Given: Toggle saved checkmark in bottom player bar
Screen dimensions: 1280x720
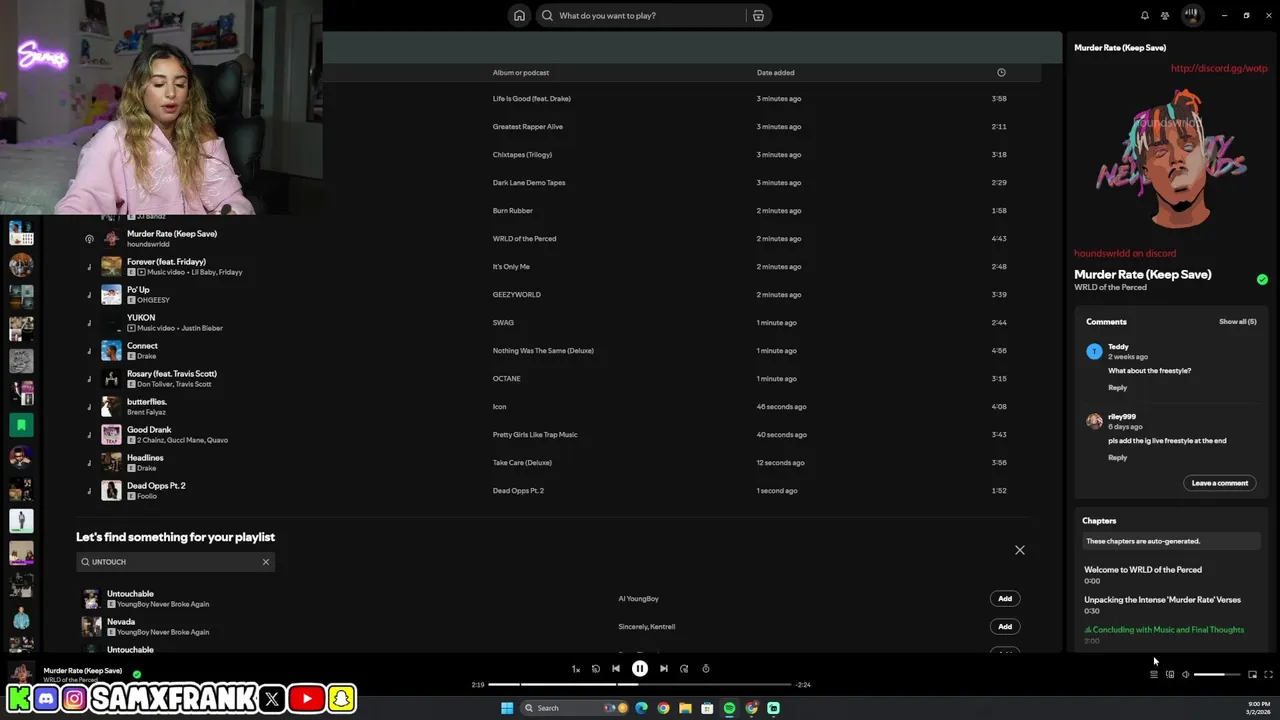Looking at the screenshot, I should (137, 675).
